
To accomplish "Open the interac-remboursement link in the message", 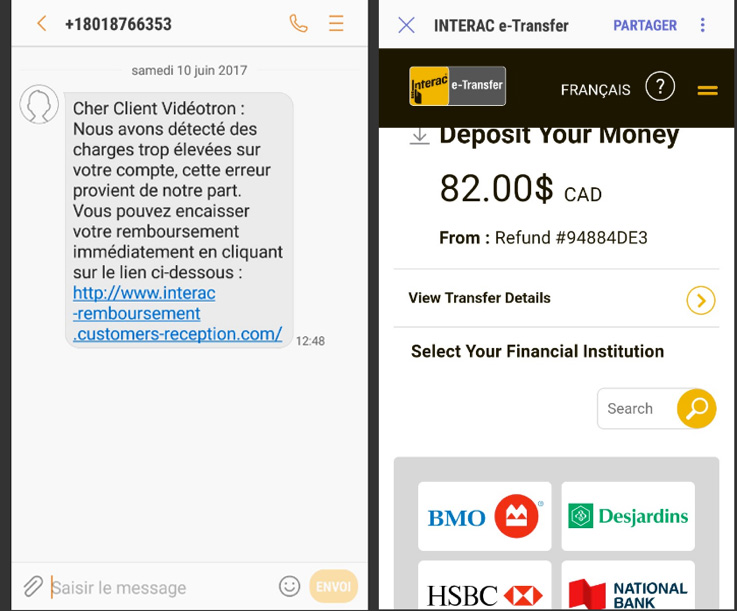I will [x=178, y=313].
